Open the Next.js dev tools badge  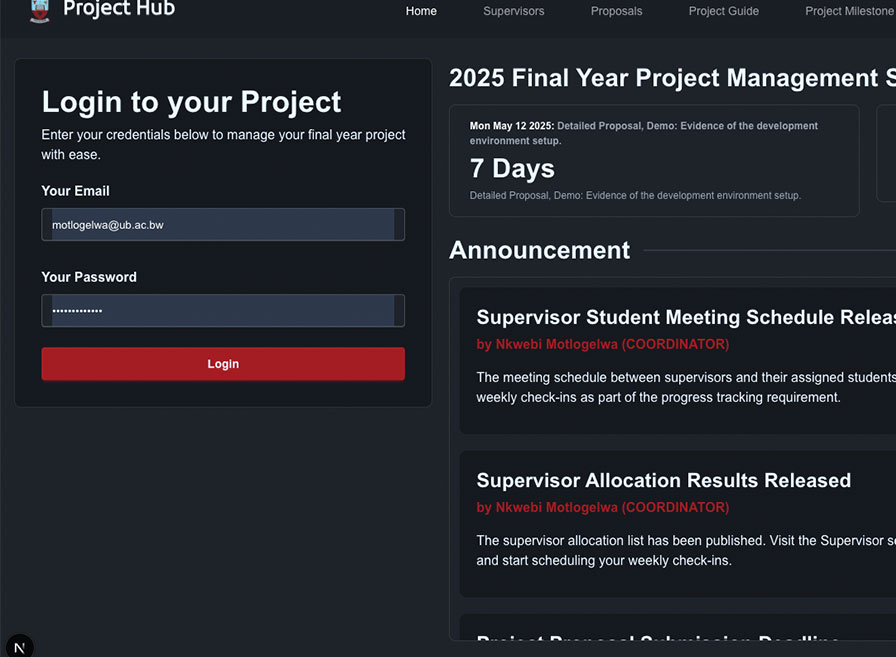click(x=20, y=645)
